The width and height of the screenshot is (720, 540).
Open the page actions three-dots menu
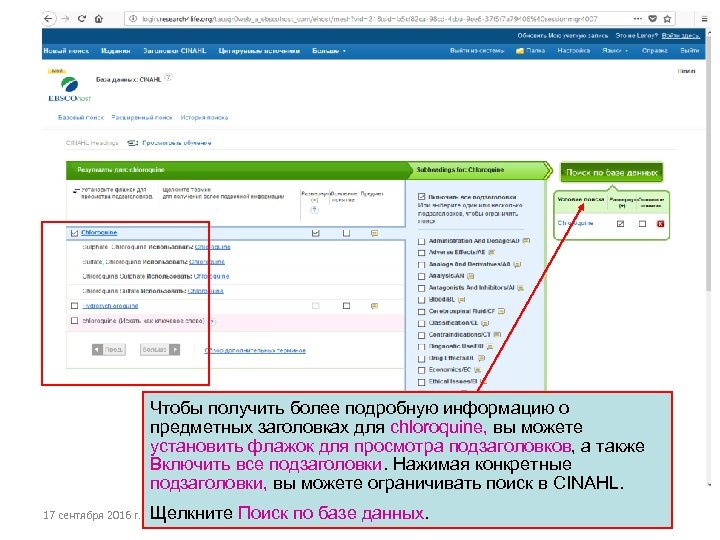click(x=637, y=19)
